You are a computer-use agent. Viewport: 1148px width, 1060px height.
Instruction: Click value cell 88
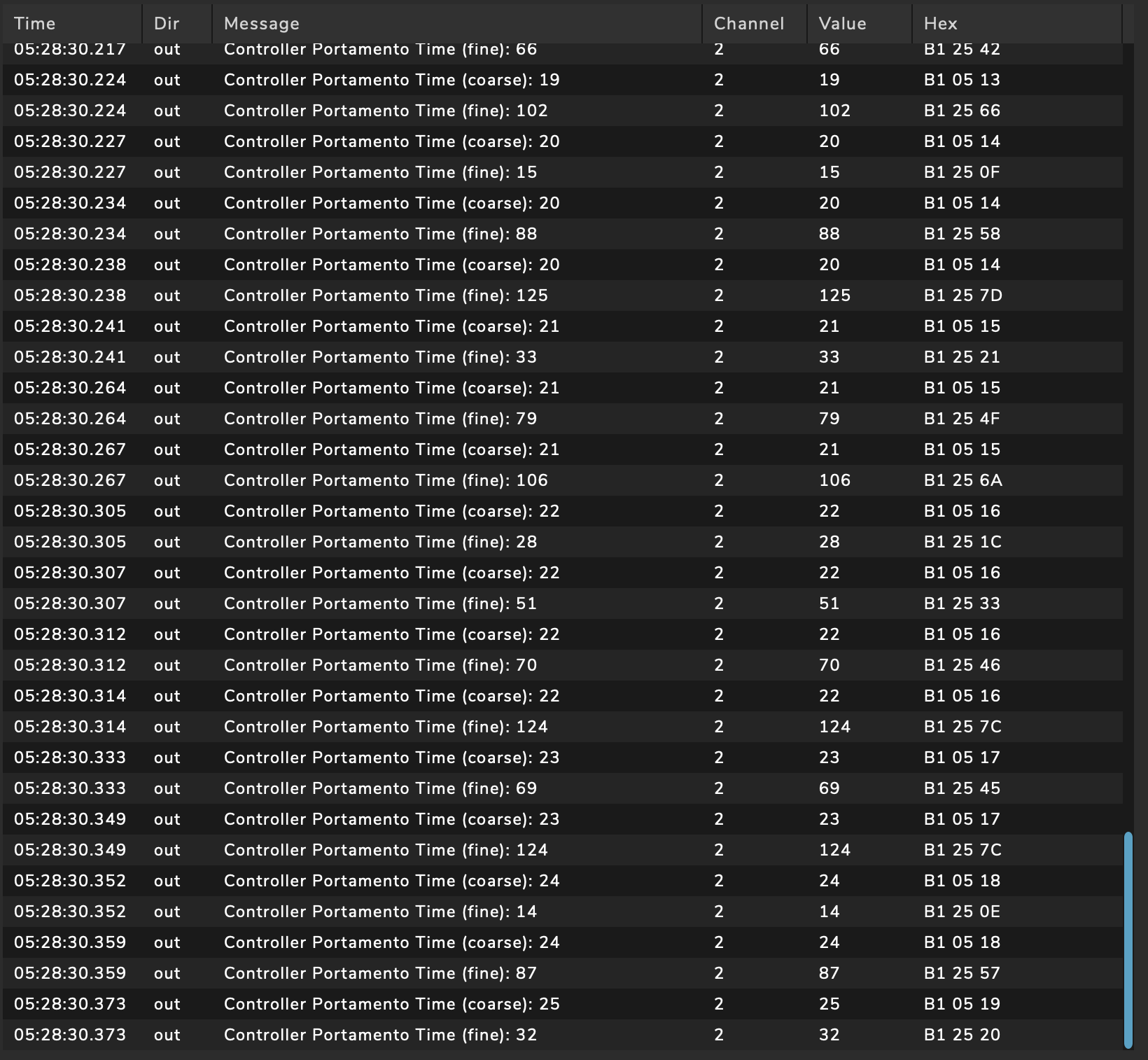(x=829, y=234)
